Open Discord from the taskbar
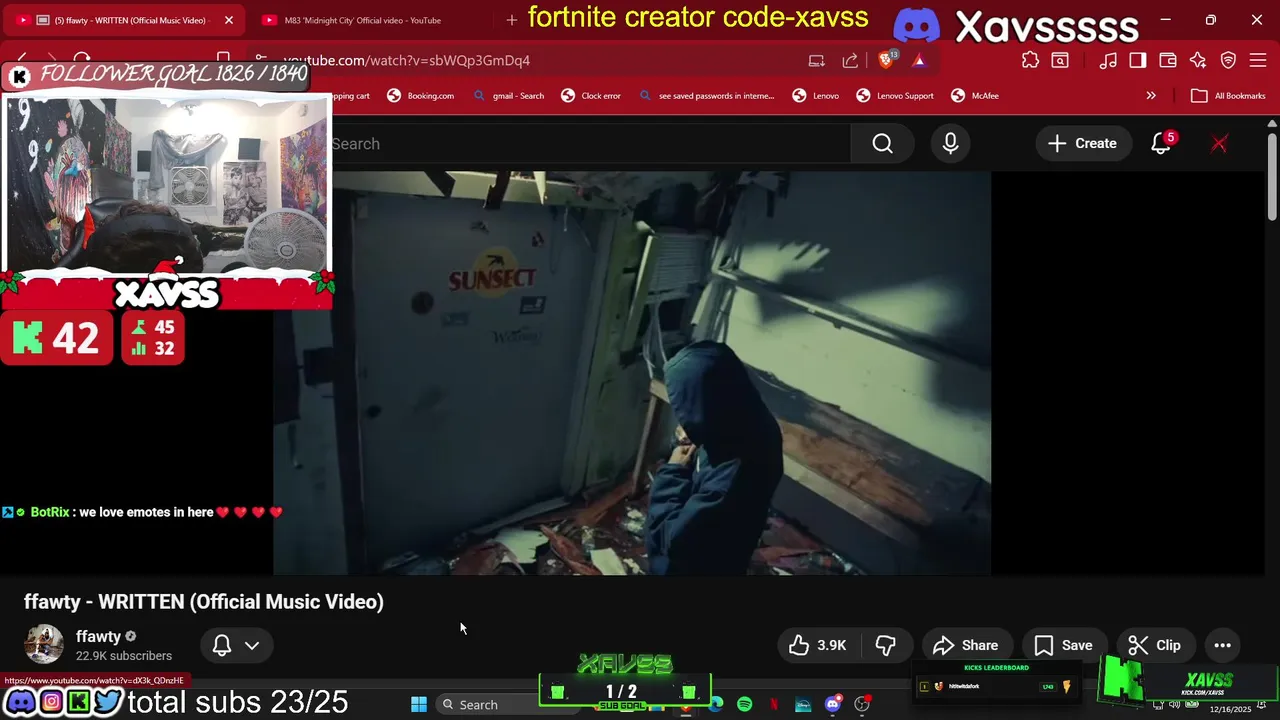The image size is (1280, 720). [x=832, y=704]
